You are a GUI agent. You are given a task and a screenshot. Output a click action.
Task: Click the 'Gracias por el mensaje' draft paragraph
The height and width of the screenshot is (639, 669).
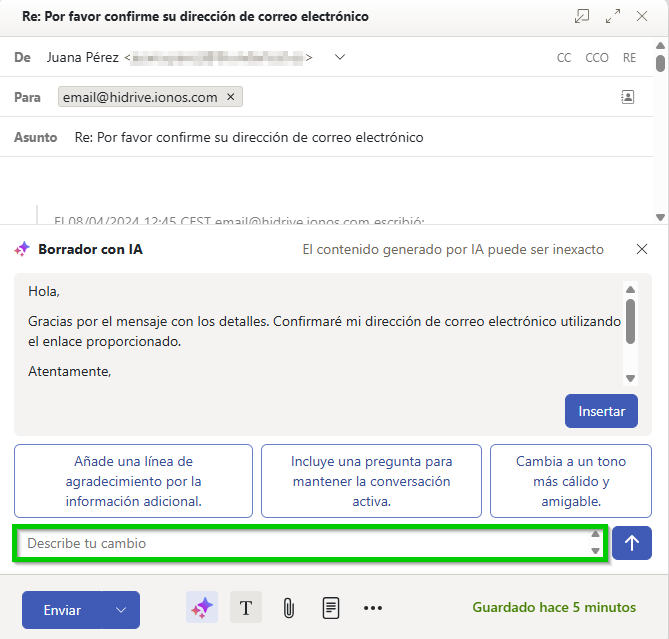coord(324,331)
